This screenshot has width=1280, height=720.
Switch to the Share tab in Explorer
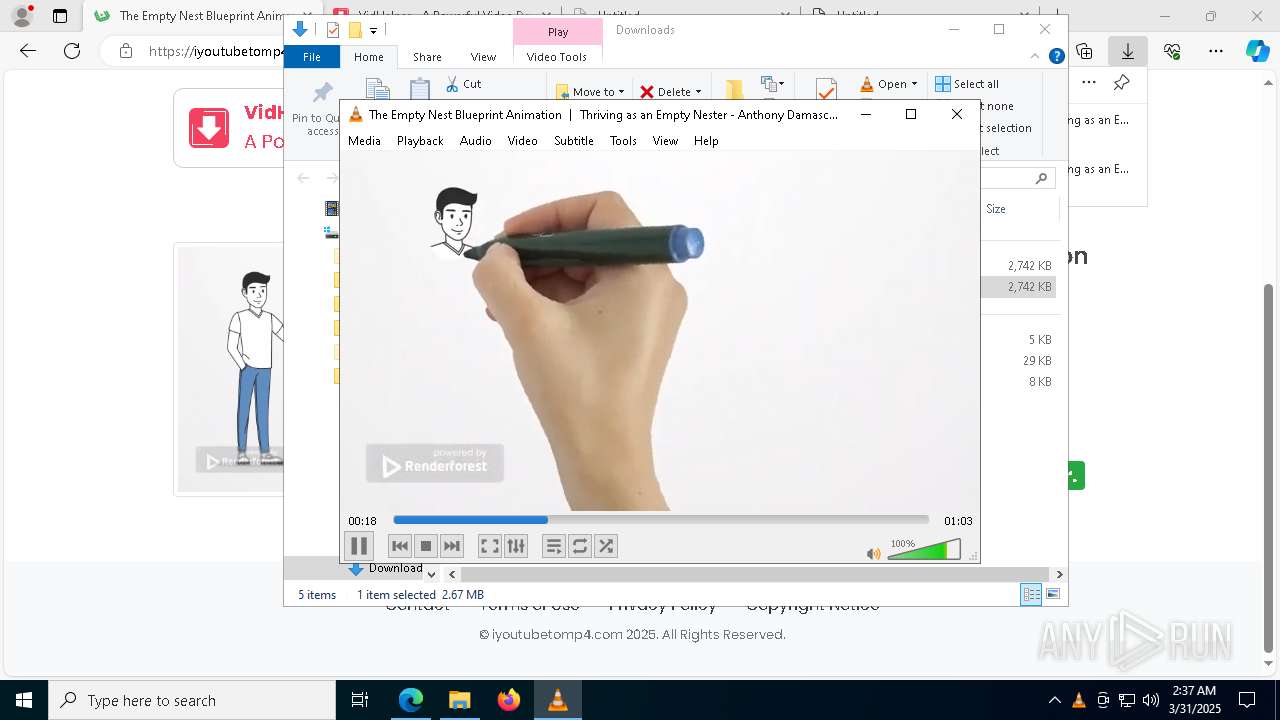coord(427,57)
